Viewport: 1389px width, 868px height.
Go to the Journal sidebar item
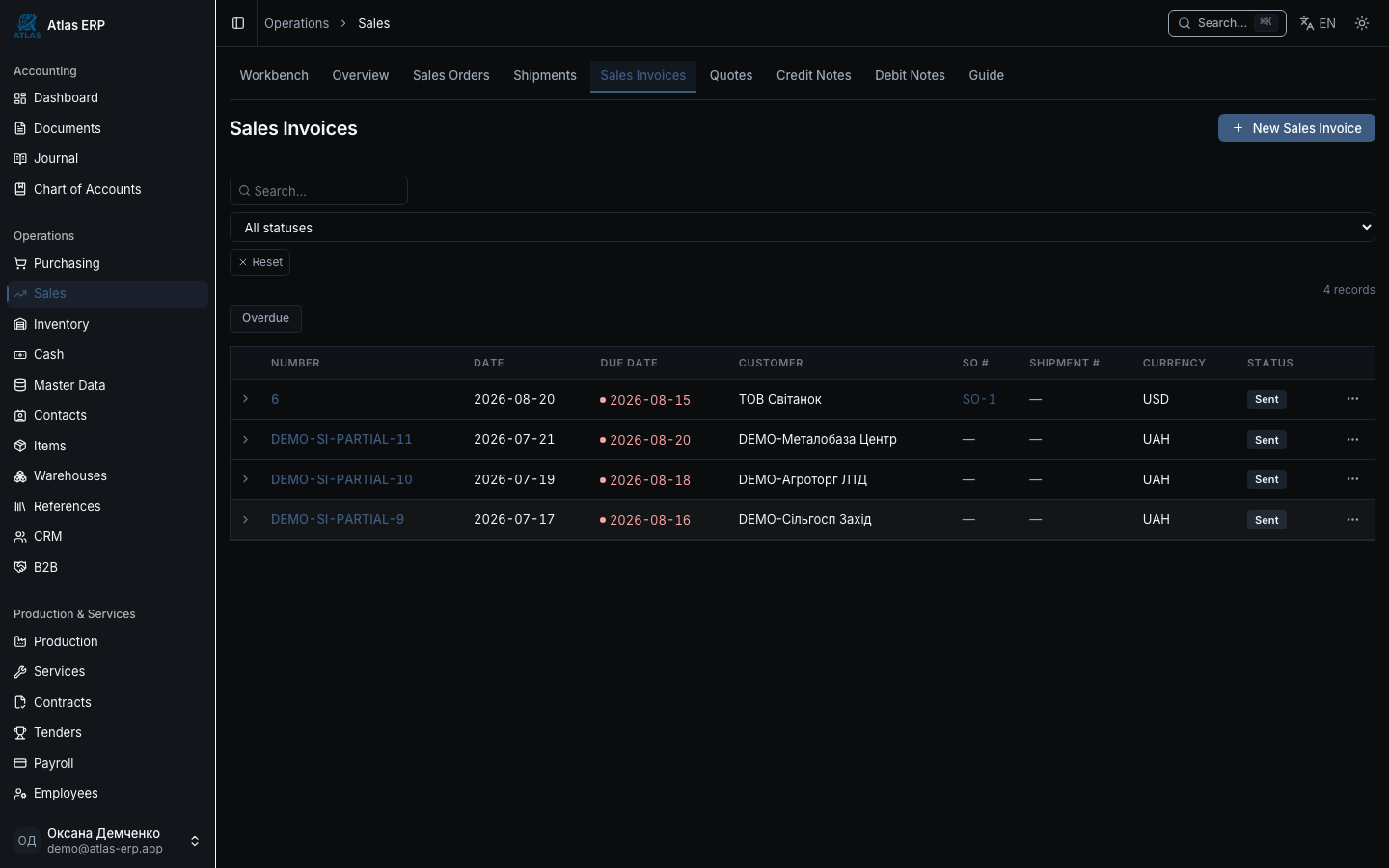coord(107,158)
